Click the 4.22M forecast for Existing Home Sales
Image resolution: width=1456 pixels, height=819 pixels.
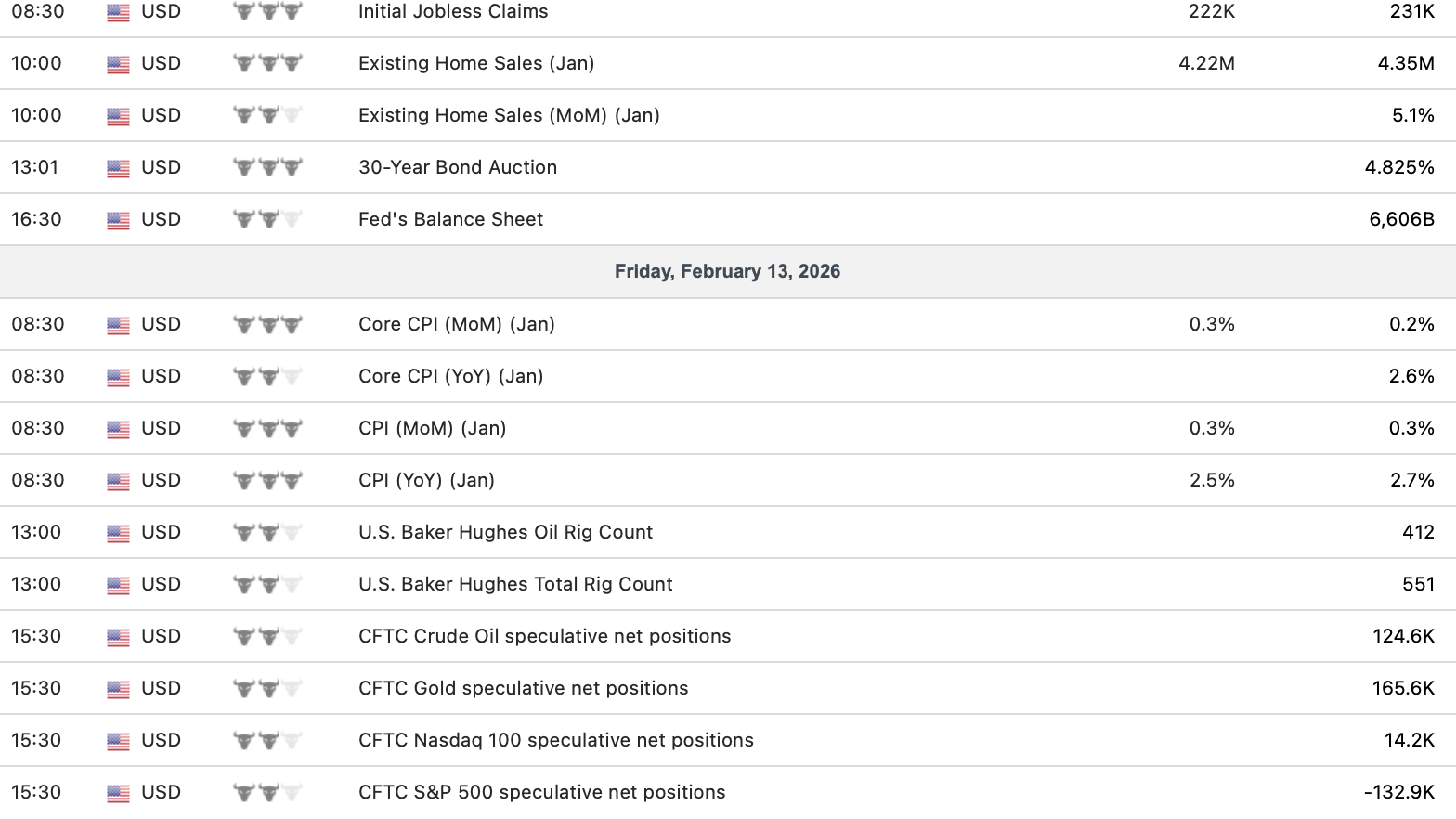pyautogui.click(x=1206, y=63)
